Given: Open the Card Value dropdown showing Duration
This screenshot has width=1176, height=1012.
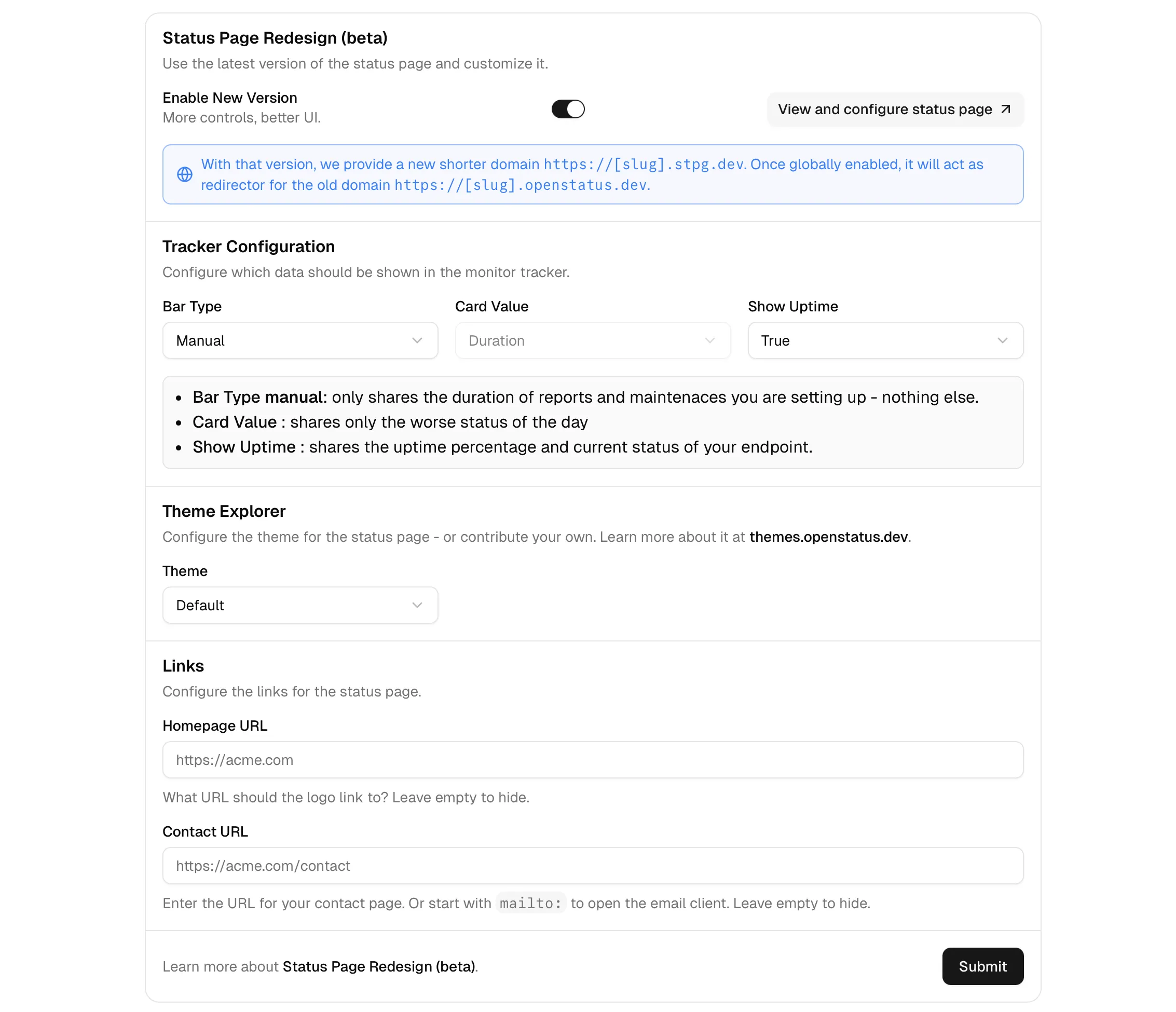Looking at the screenshot, I should pos(592,340).
